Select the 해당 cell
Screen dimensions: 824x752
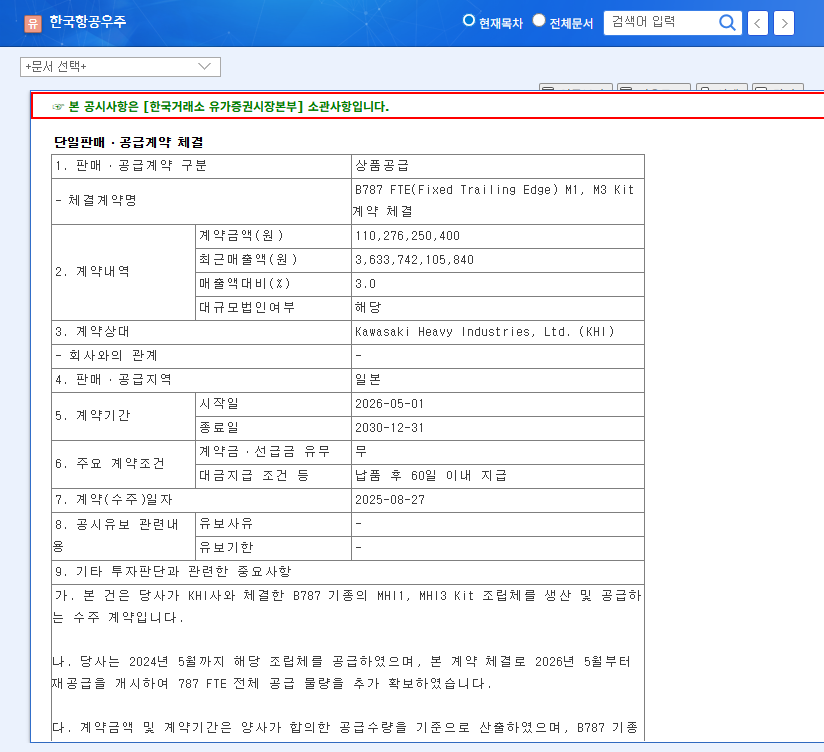498,308
